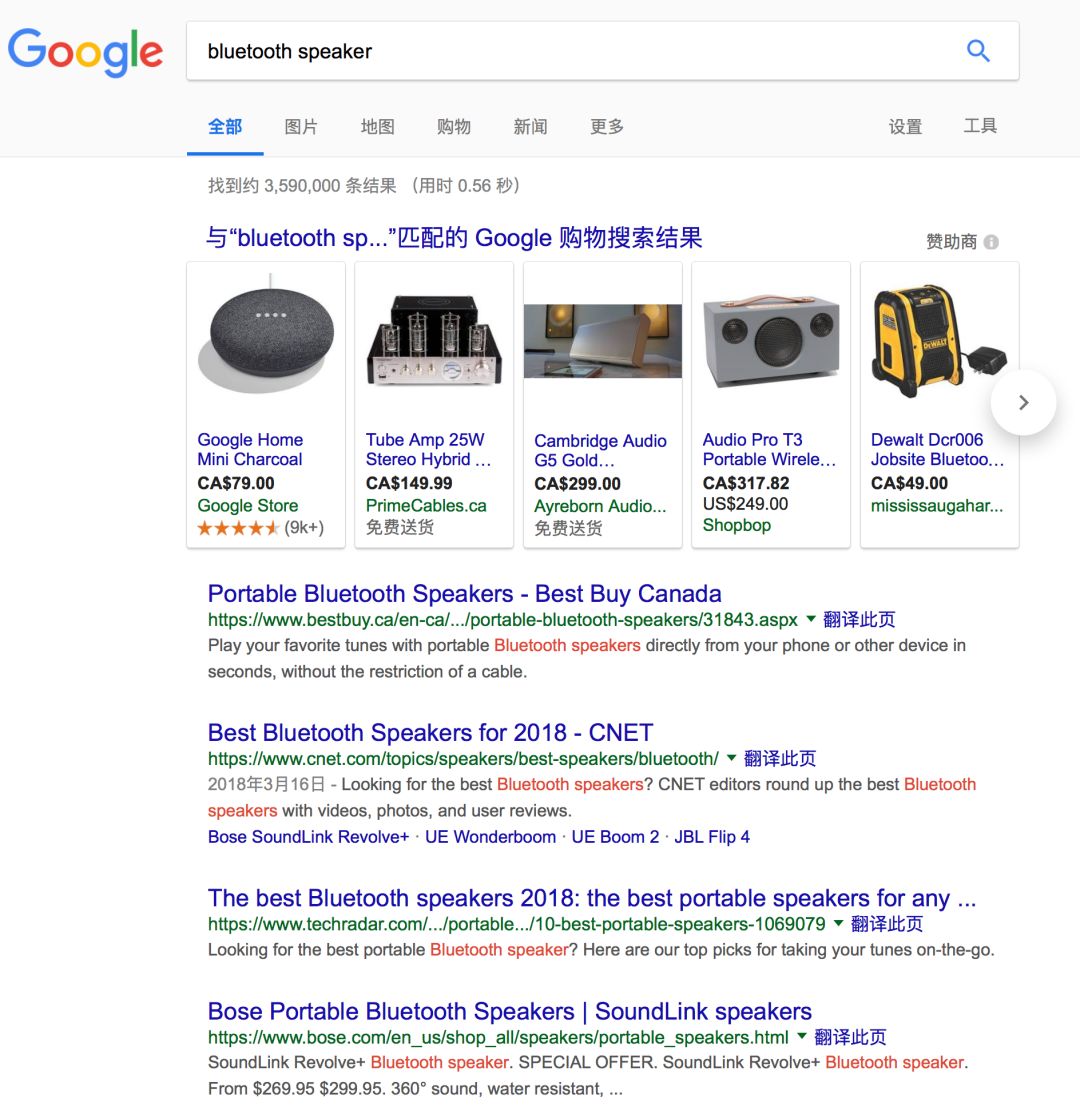Switch to the 图片 images tab

[301, 127]
